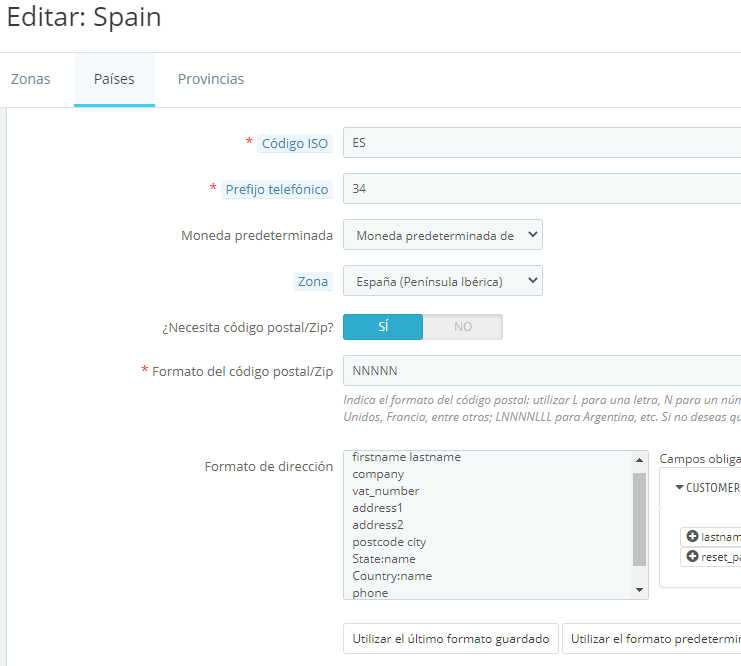Click Utilizar el último formato guardado button
This screenshot has width=741, height=666.
point(451,639)
